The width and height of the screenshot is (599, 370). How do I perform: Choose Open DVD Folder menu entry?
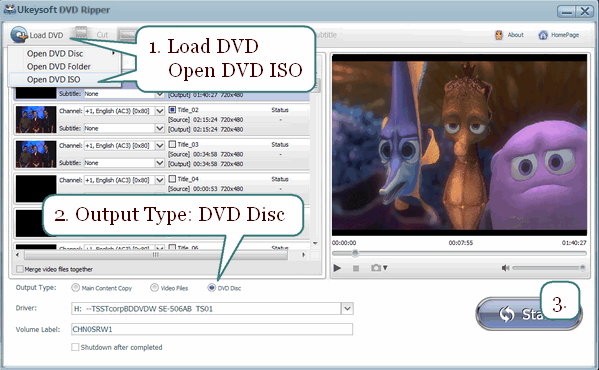[58, 66]
